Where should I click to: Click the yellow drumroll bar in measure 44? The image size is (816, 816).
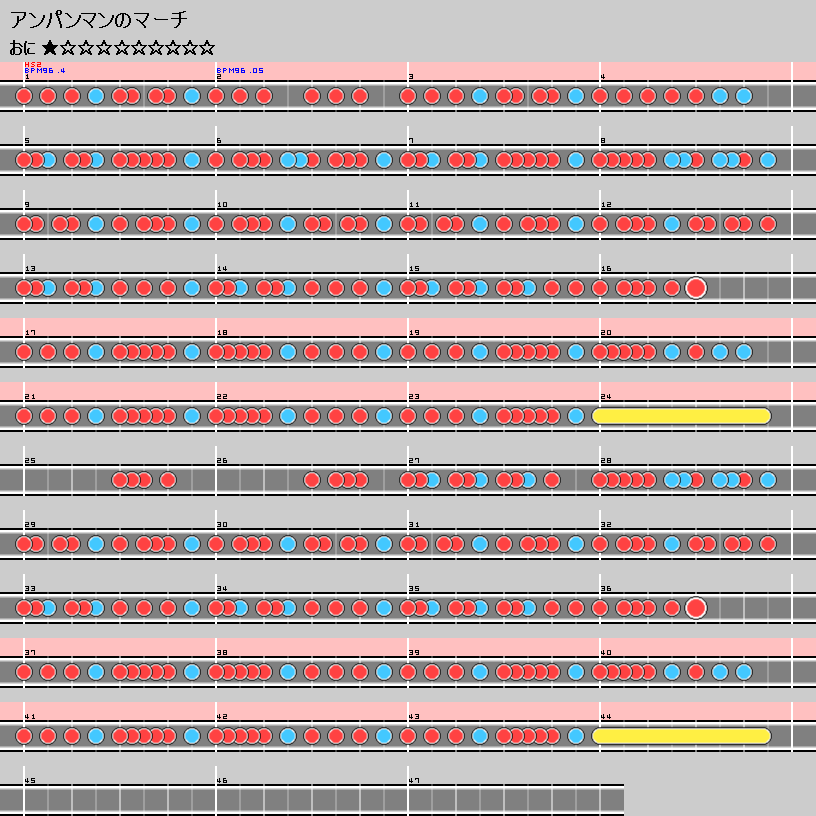pos(682,736)
